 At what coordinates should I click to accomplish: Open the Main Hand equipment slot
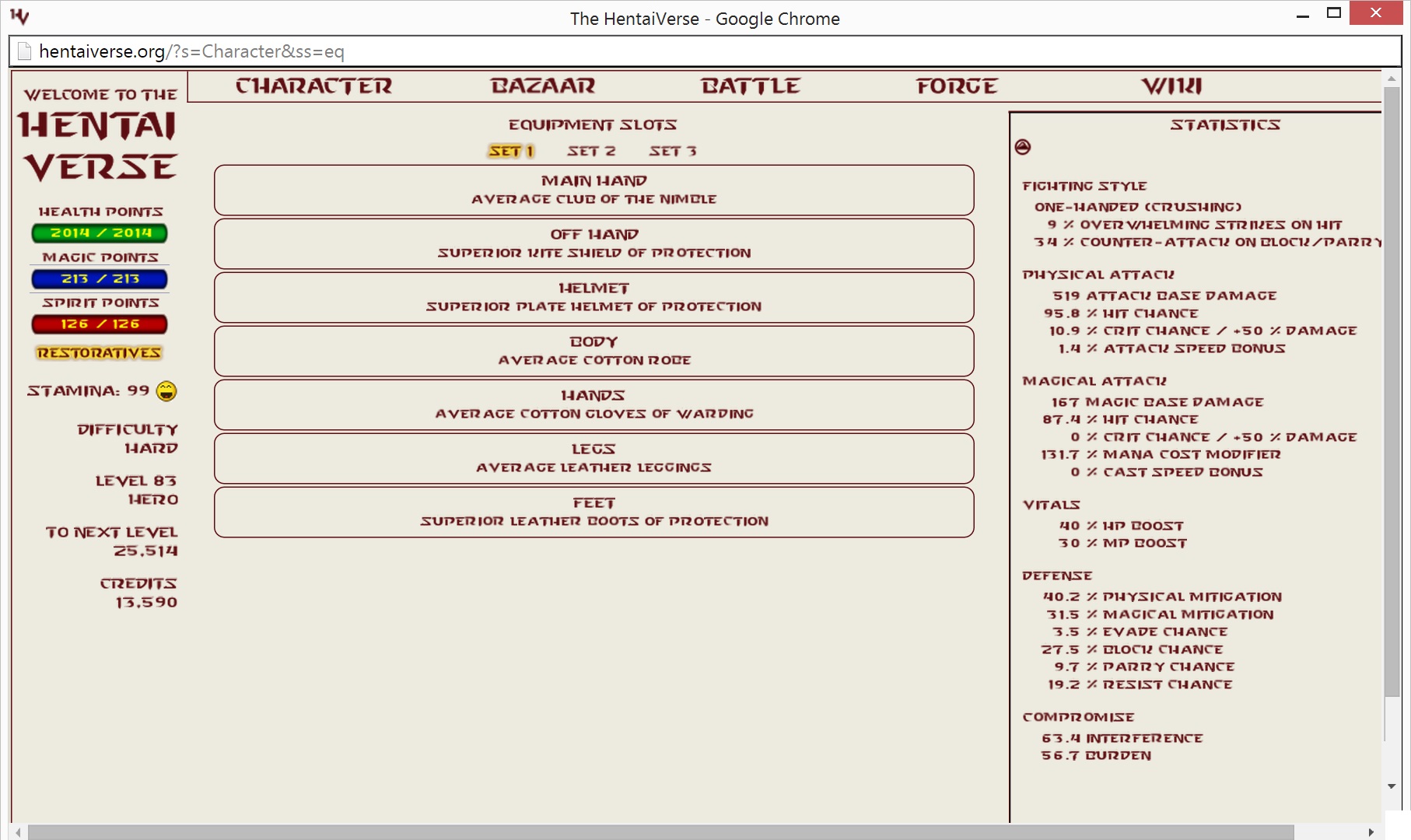click(594, 190)
